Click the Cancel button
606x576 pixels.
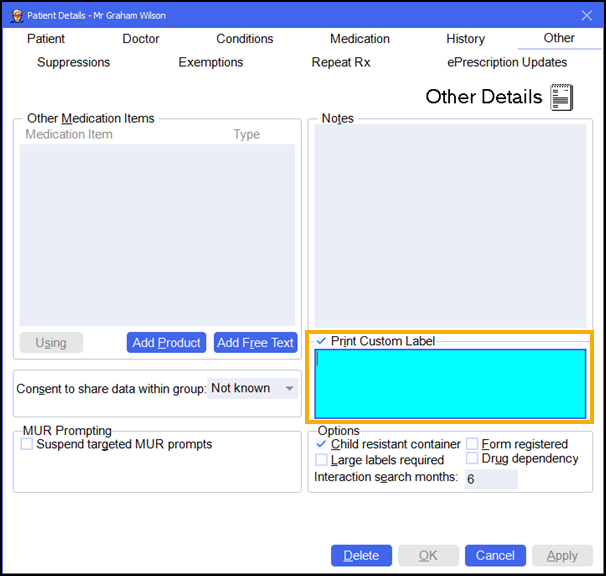pos(495,556)
